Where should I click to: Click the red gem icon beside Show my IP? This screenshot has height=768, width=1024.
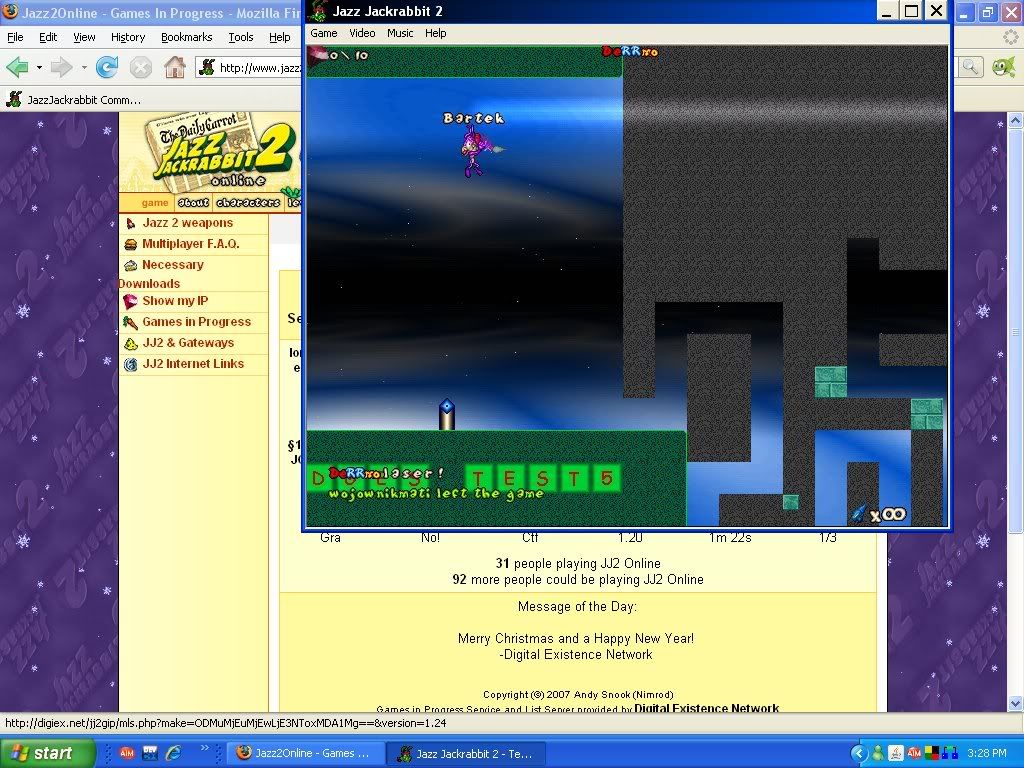tap(131, 301)
